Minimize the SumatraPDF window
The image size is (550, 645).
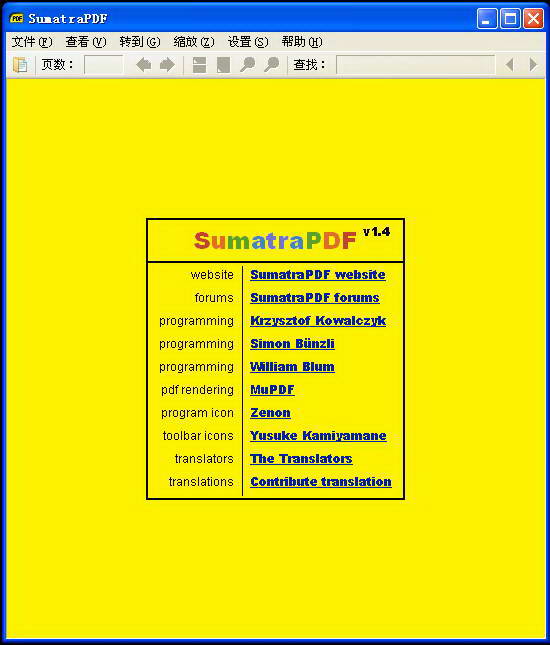pos(487,19)
